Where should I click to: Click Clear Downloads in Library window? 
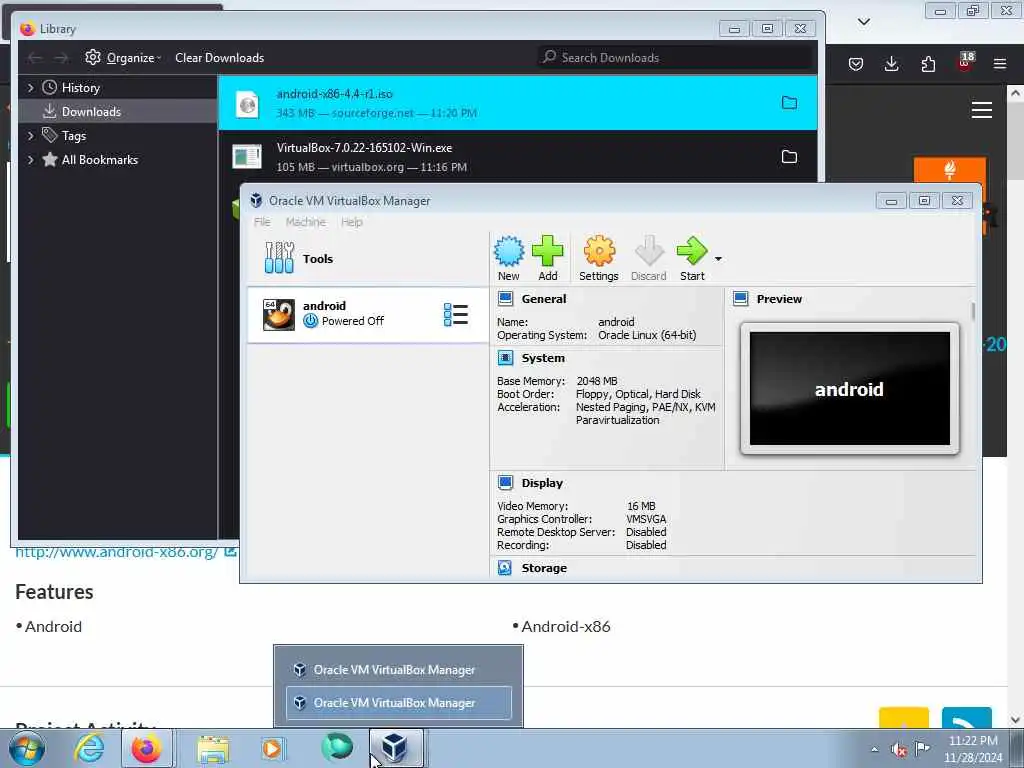click(219, 57)
